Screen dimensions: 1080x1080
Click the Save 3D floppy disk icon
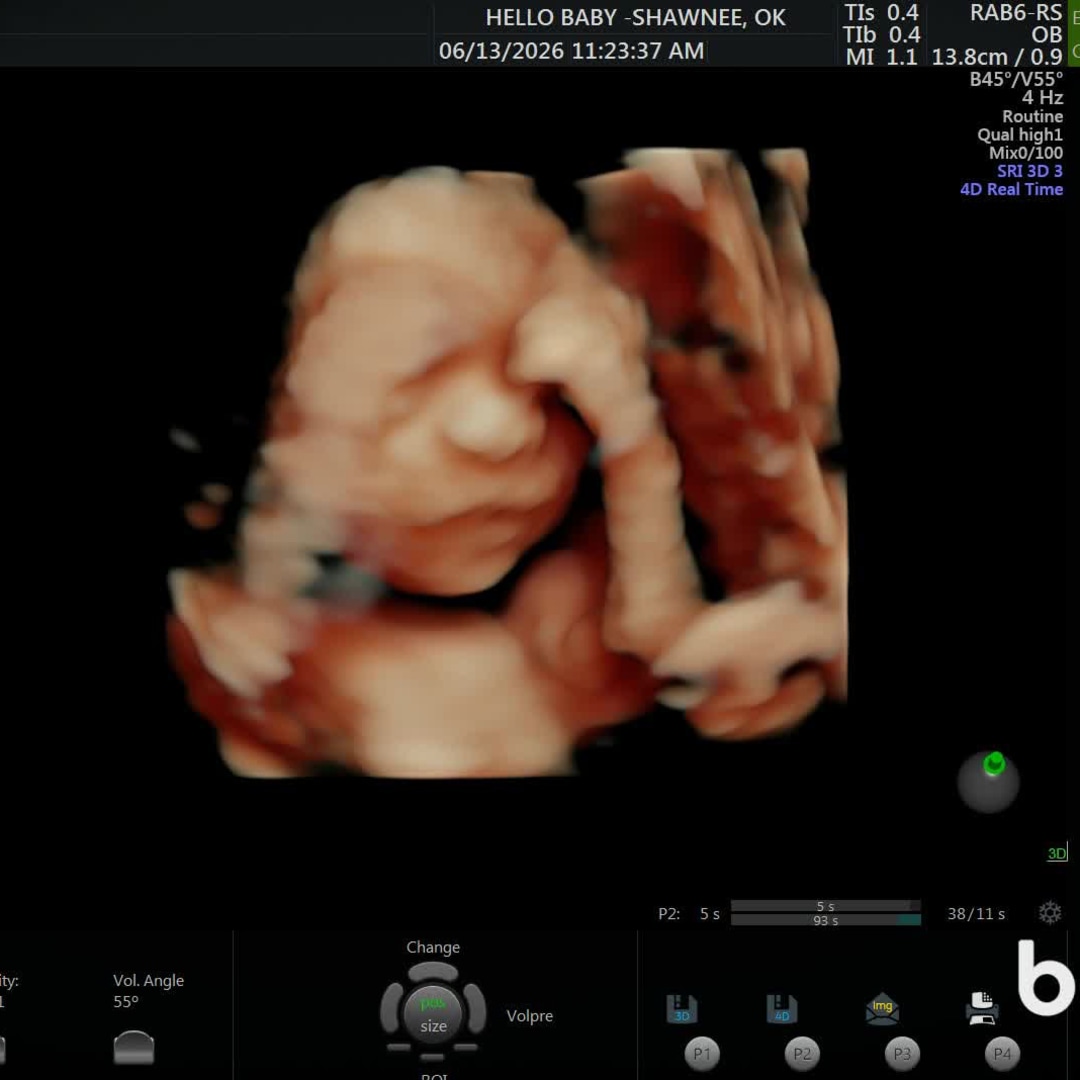(681, 1009)
